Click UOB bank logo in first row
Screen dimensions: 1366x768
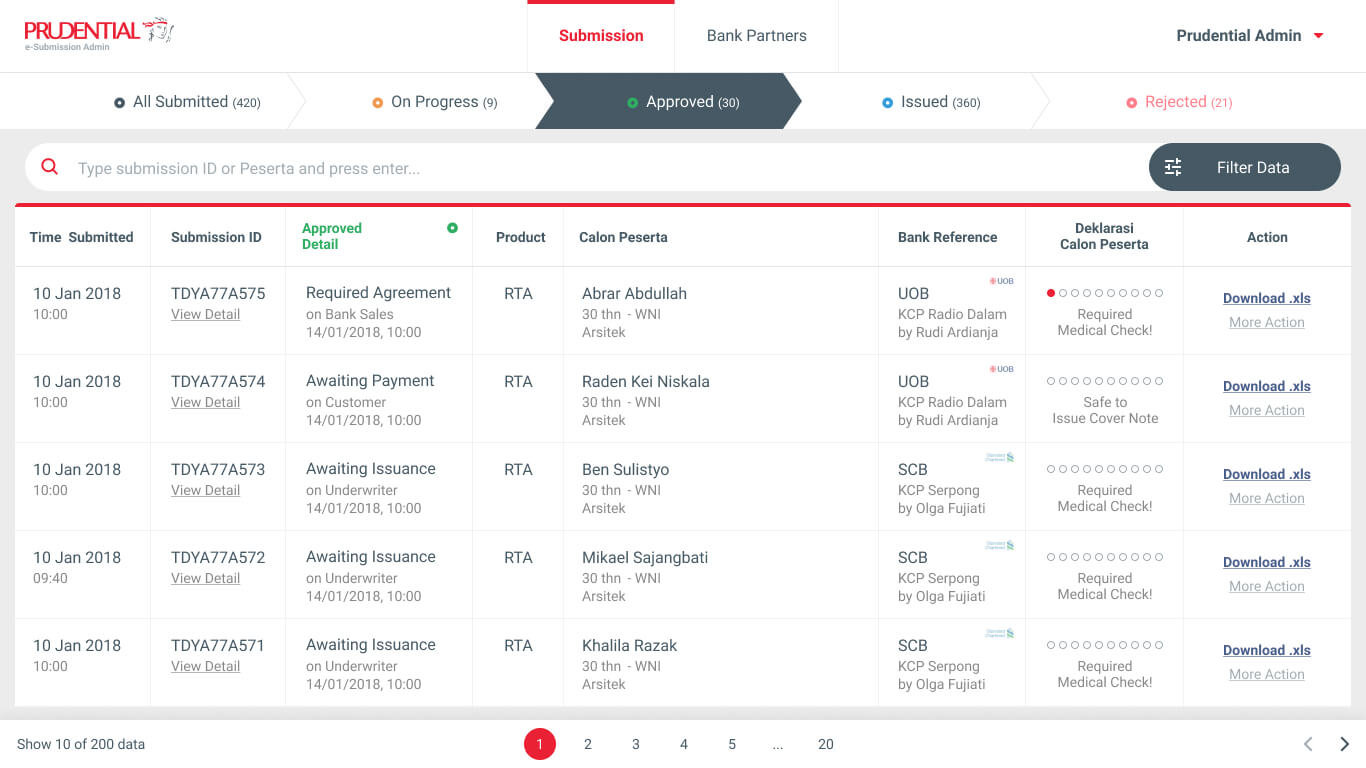1001,281
